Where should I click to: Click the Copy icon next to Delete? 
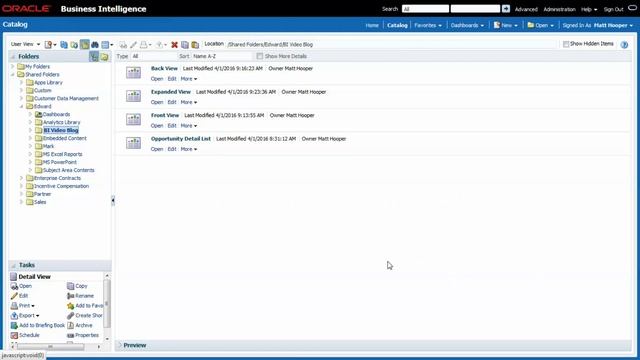point(185,44)
